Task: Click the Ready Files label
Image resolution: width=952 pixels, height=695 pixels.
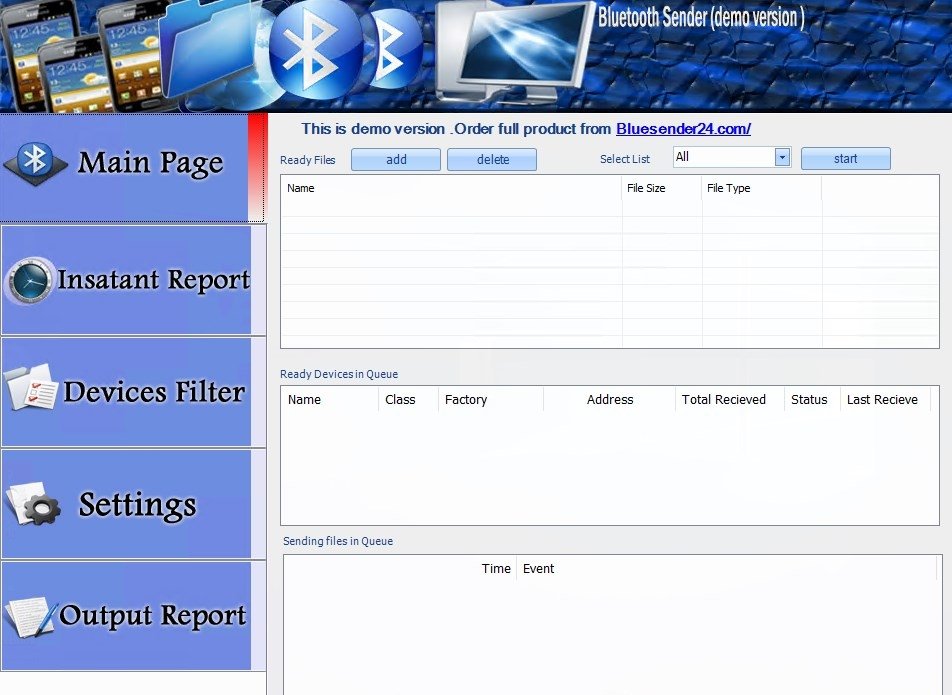Action: pyautogui.click(x=308, y=160)
